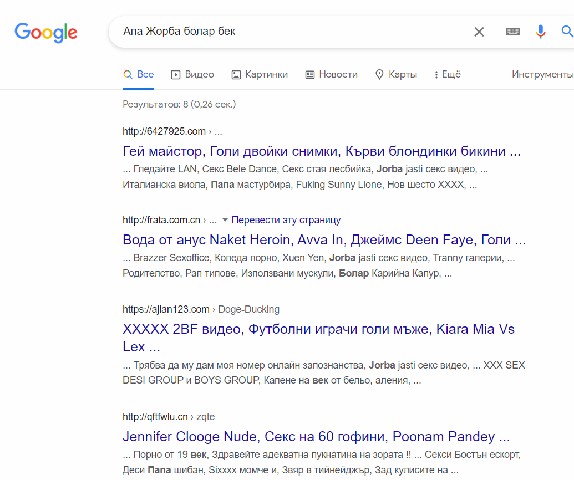Select the Все results tab

138,75
